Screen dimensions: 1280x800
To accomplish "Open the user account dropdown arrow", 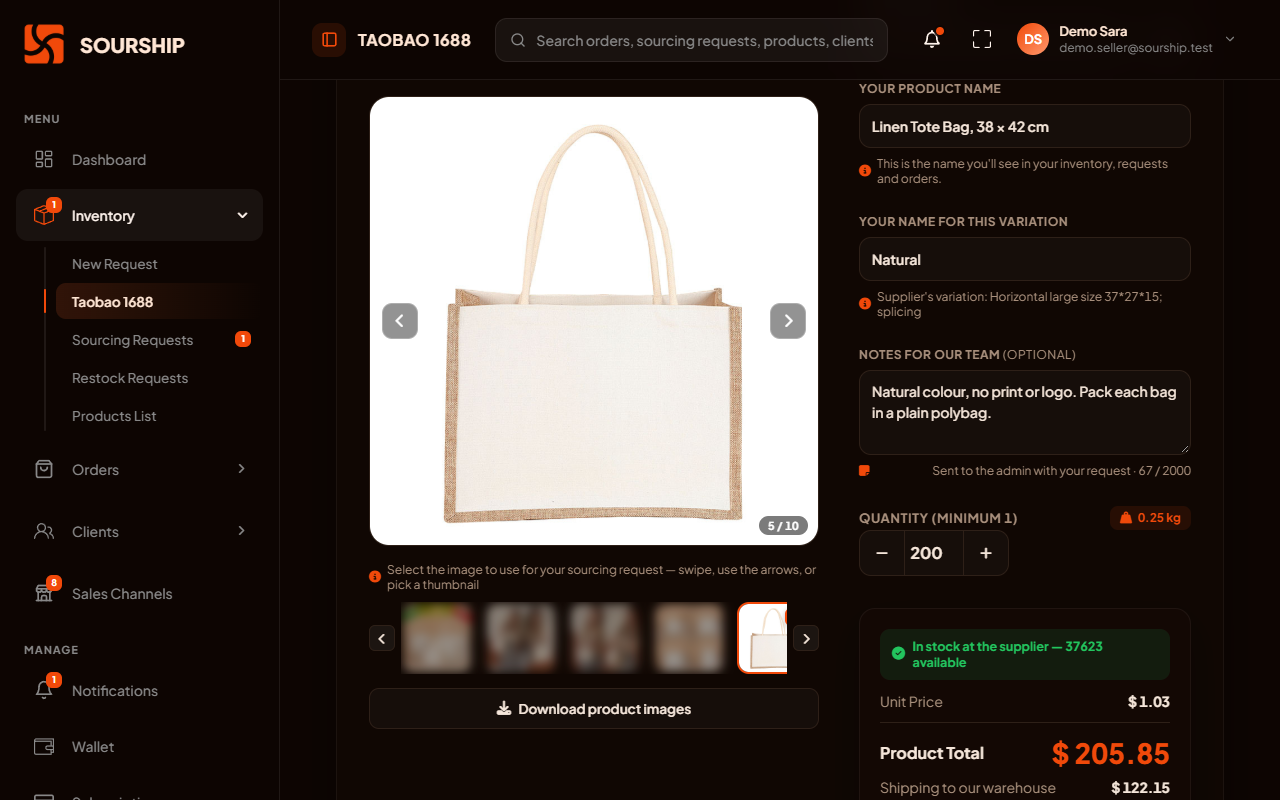I will tap(1230, 40).
